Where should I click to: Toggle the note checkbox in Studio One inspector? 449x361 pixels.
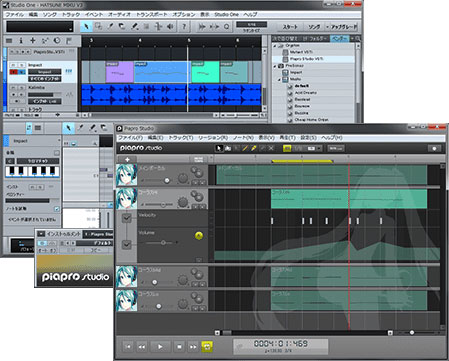(57, 209)
